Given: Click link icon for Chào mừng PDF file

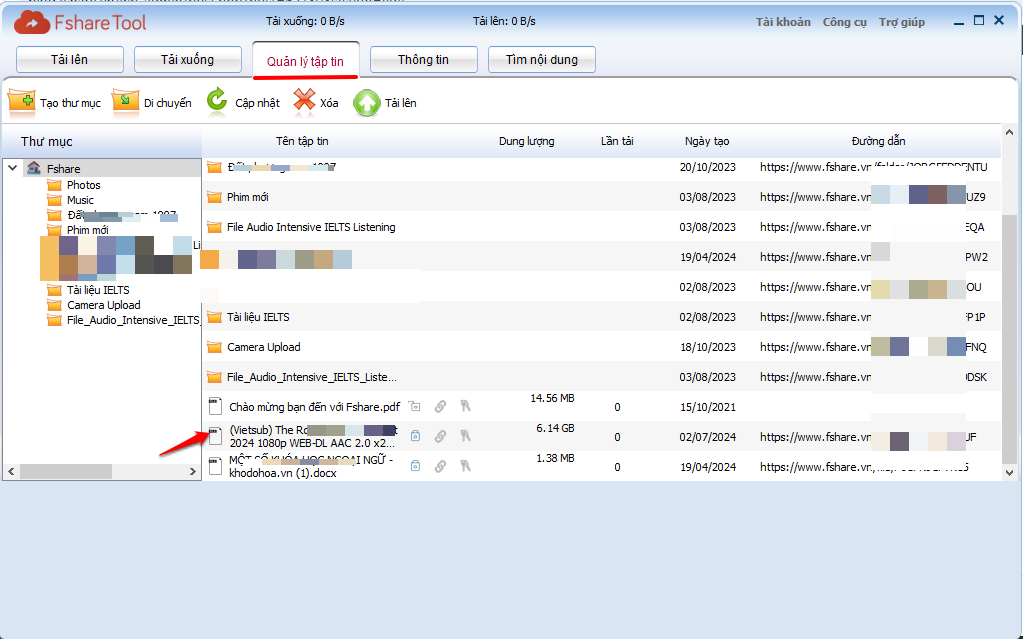Looking at the screenshot, I should pyautogui.click(x=440, y=407).
